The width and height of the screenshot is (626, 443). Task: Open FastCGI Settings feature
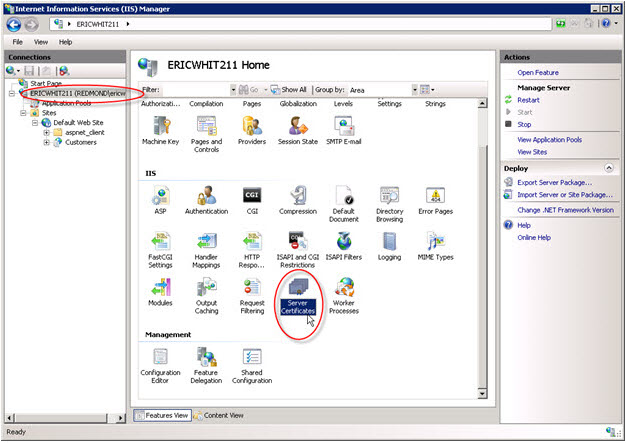tap(160, 250)
